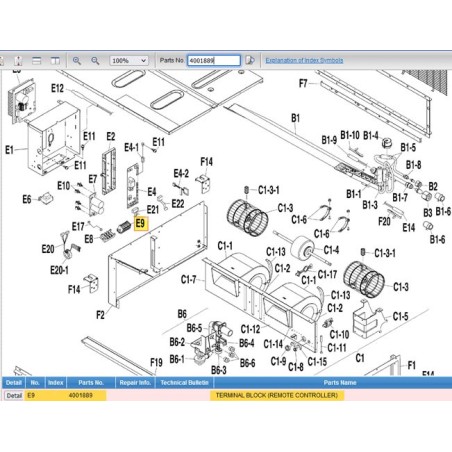Select the C1-15 label in diagram

[x=317, y=362]
